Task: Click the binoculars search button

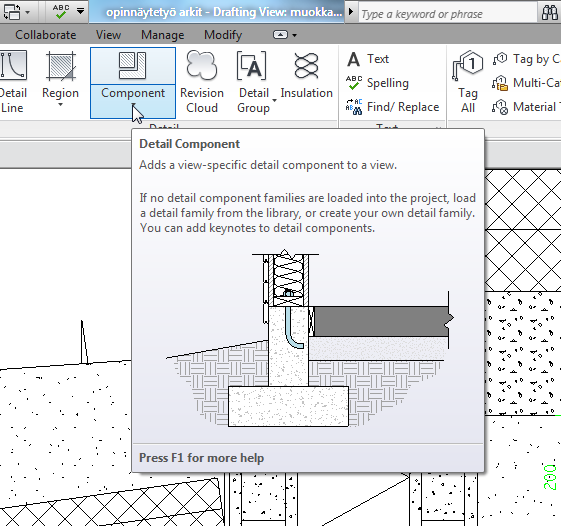Action: 549,13
